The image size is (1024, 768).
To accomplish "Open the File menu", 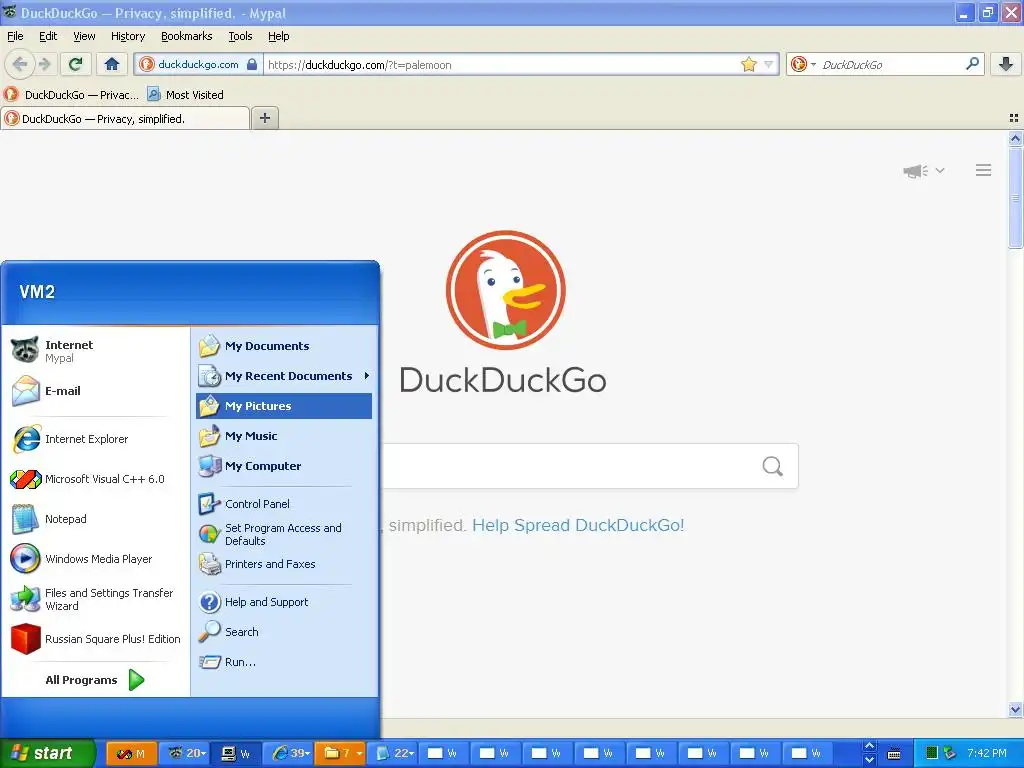I will coord(15,36).
